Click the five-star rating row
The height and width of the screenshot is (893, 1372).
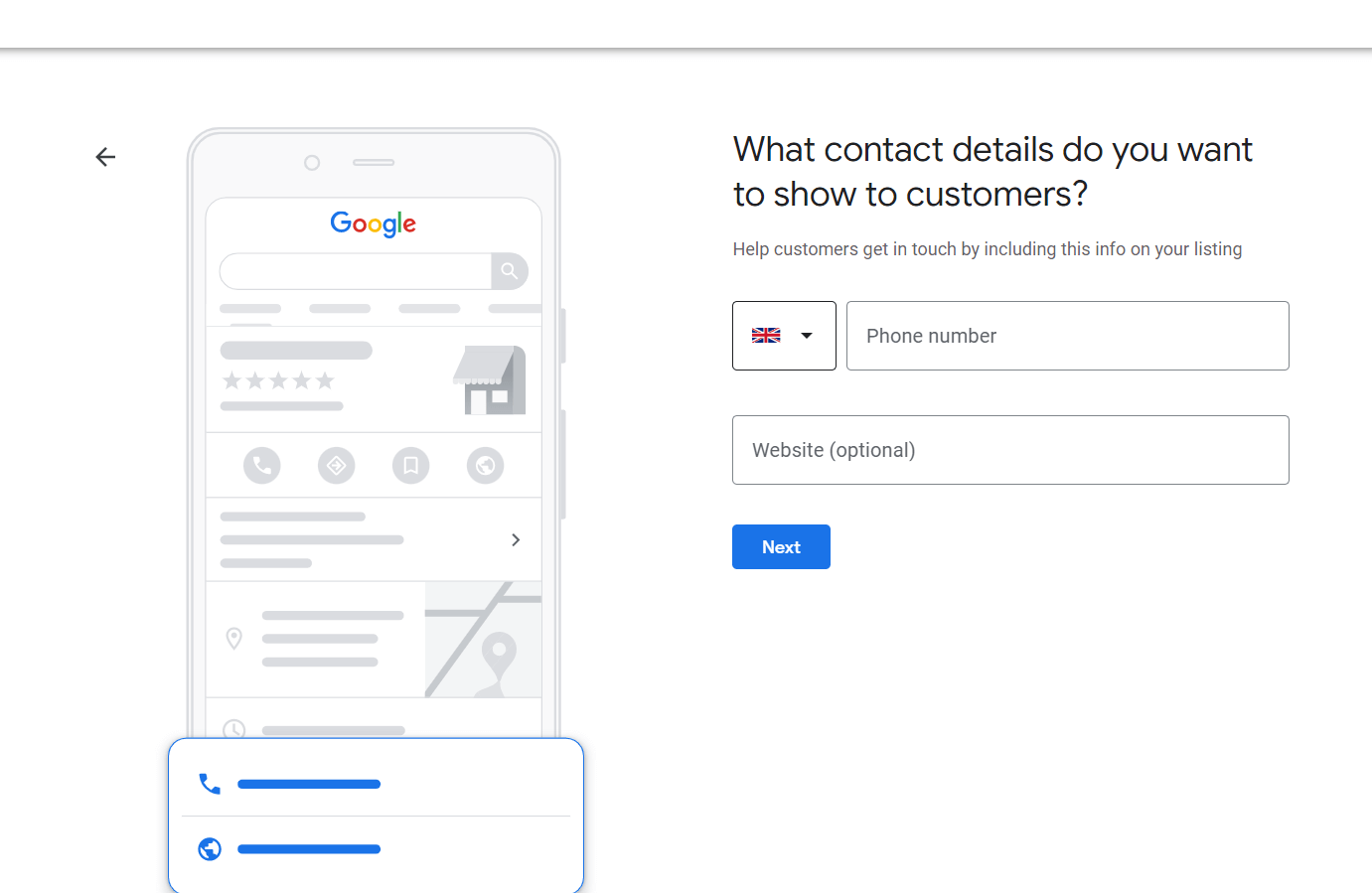pos(278,380)
